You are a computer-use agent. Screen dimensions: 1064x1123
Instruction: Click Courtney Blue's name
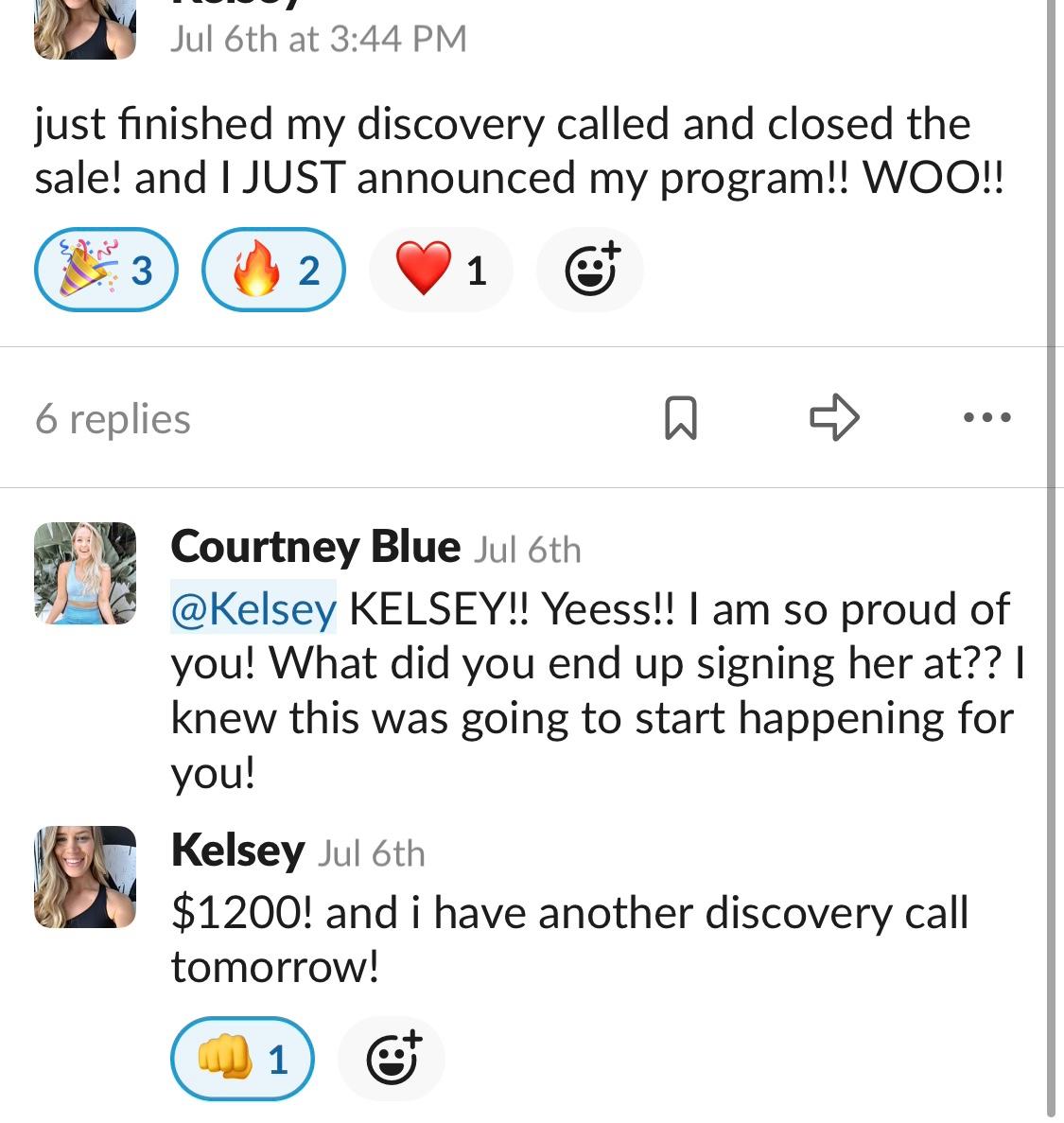[315, 547]
